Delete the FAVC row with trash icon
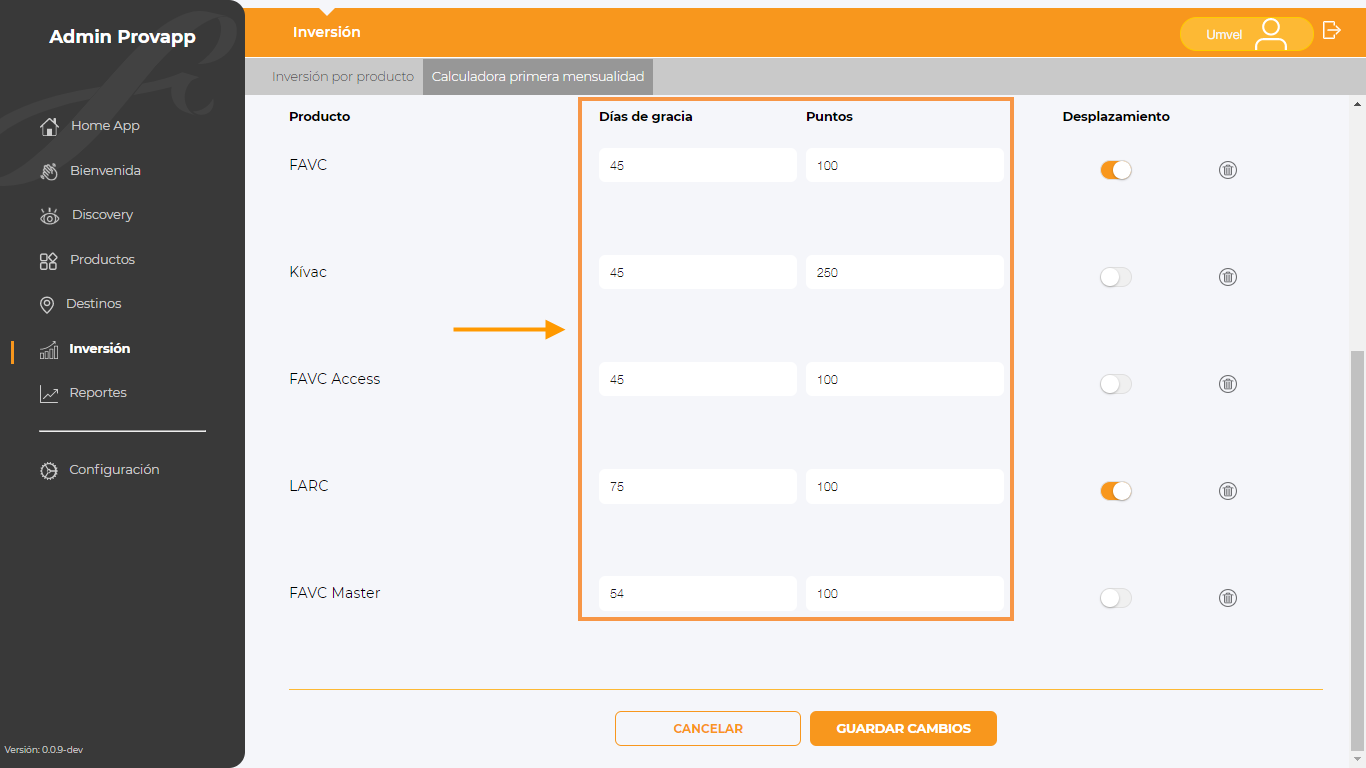1366x768 pixels. pos(1228,170)
